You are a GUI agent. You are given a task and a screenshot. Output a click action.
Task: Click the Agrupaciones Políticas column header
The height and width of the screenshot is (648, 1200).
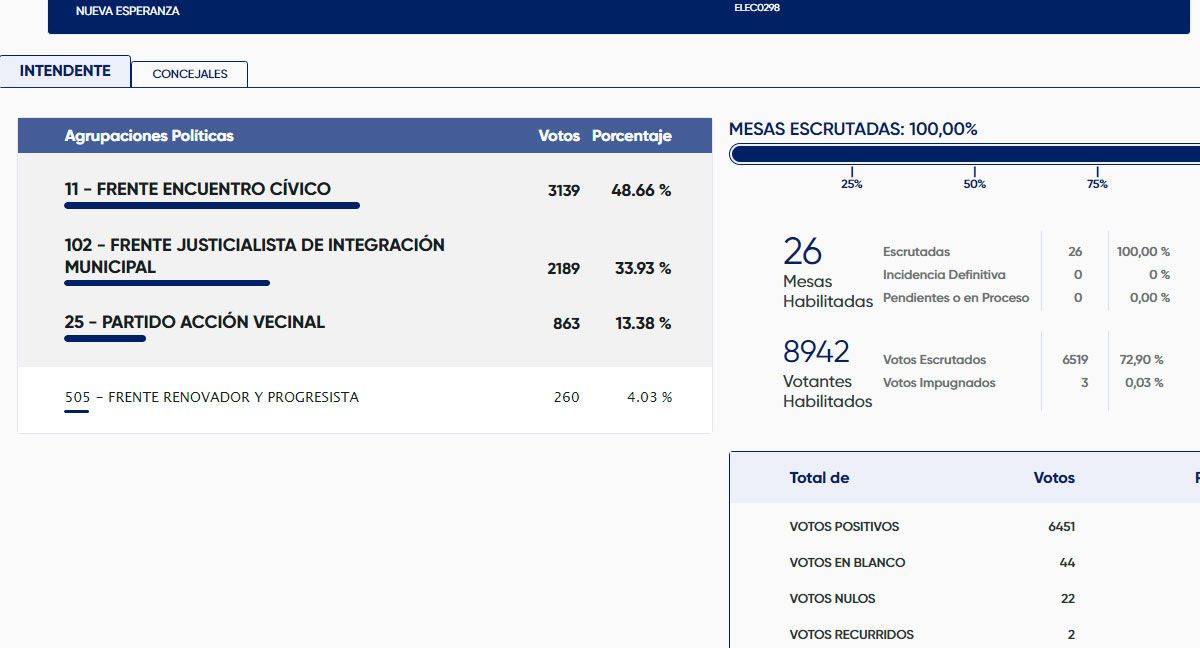click(149, 136)
